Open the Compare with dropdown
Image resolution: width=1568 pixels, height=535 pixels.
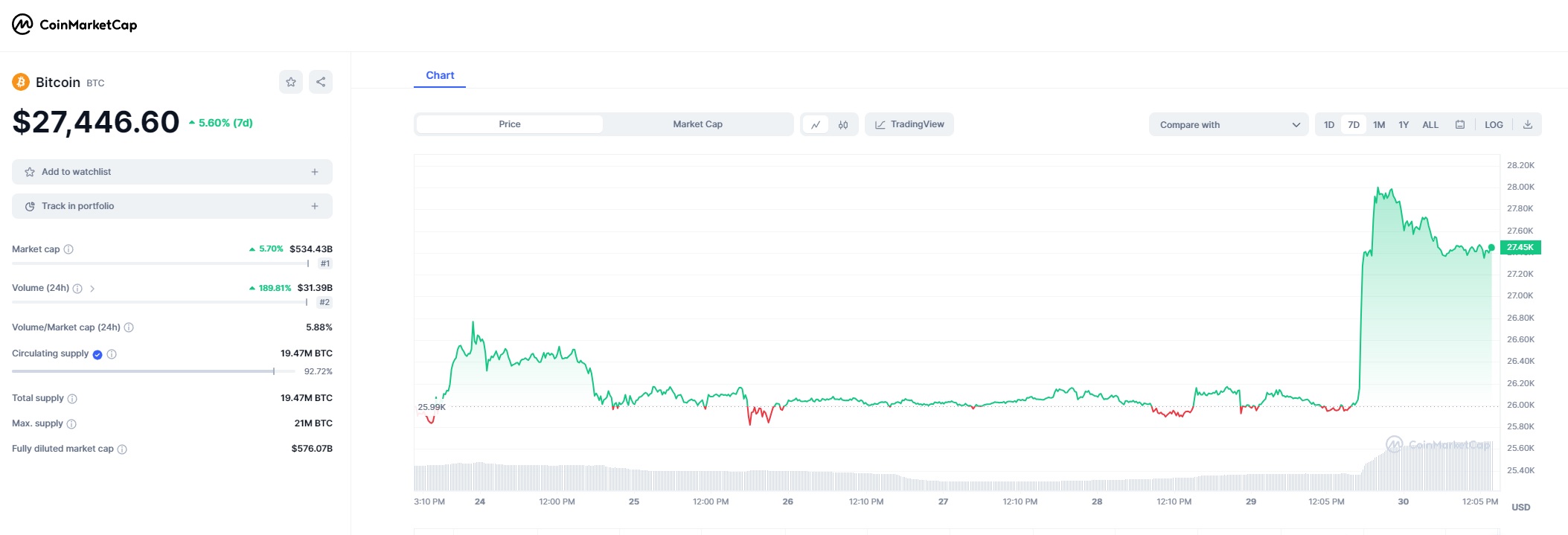[1229, 124]
